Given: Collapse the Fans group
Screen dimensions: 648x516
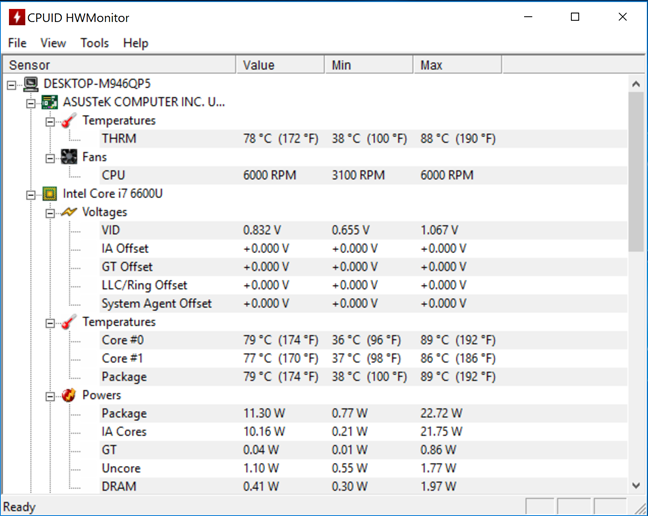Looking at the screenshot, I should tap(50, 159).
